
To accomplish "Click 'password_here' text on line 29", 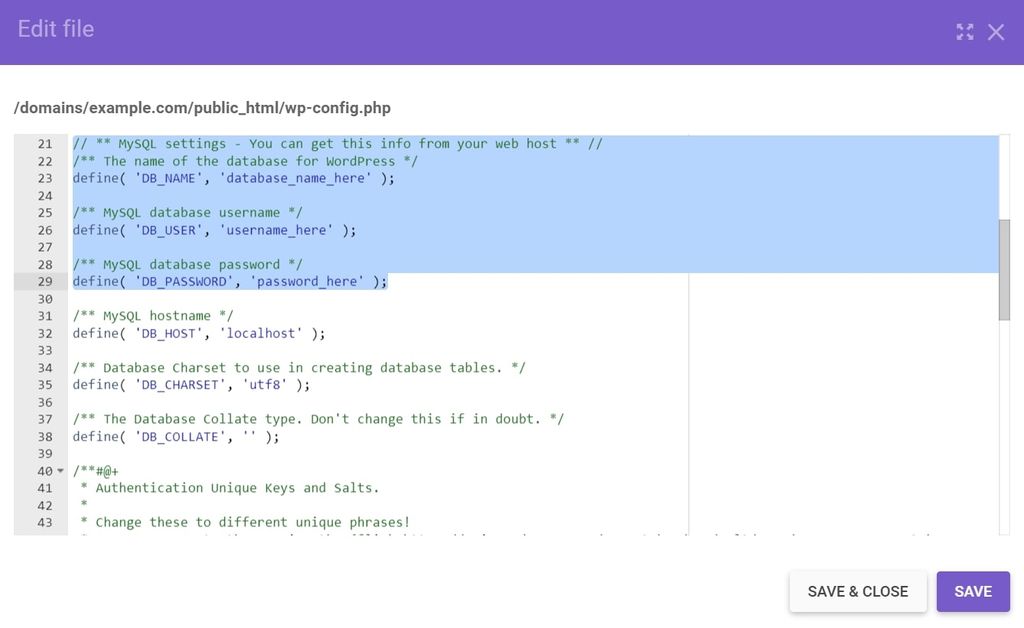I will (x=307, y=281).
